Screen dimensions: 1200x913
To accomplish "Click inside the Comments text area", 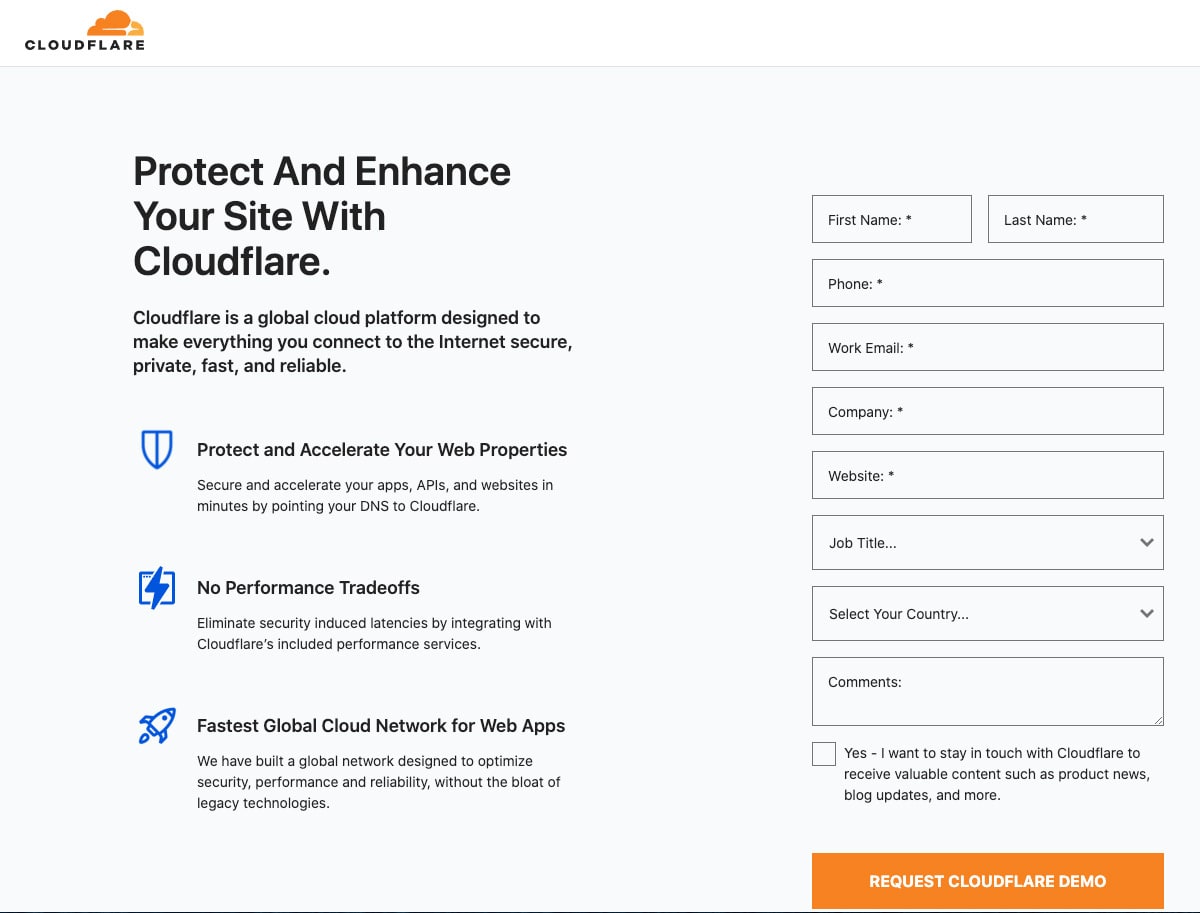I will [988, 691].
